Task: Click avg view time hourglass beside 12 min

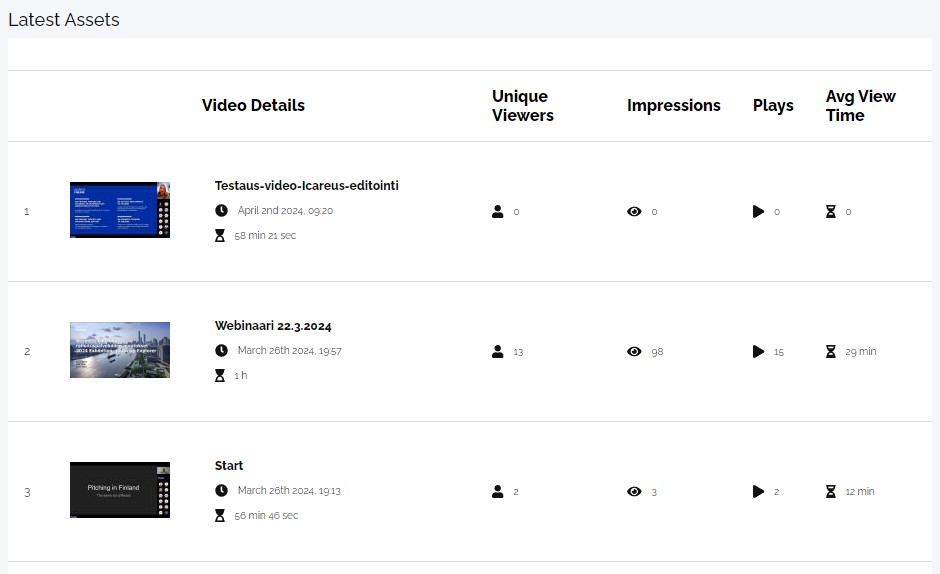Action: 831,491
